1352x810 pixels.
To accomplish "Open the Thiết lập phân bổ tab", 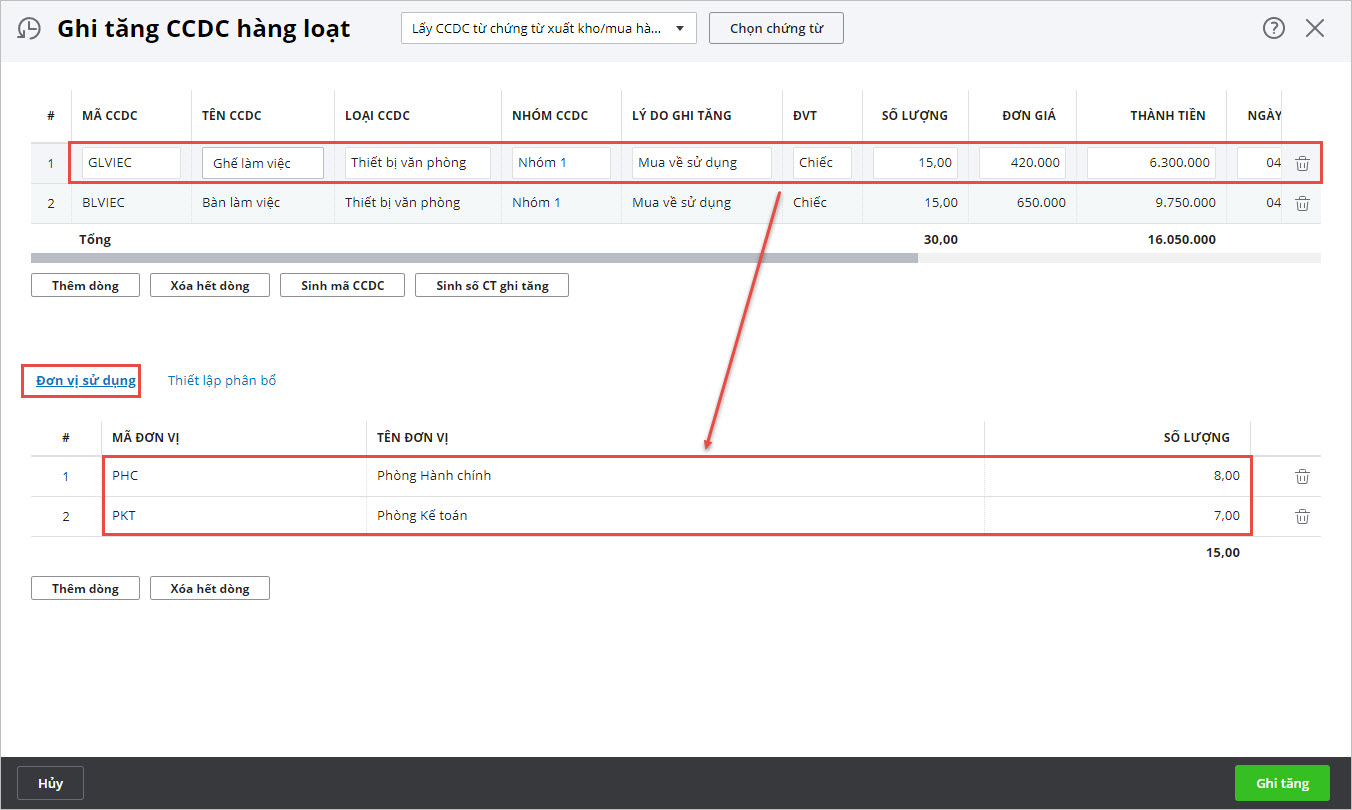I will click(x=222, y=380).
